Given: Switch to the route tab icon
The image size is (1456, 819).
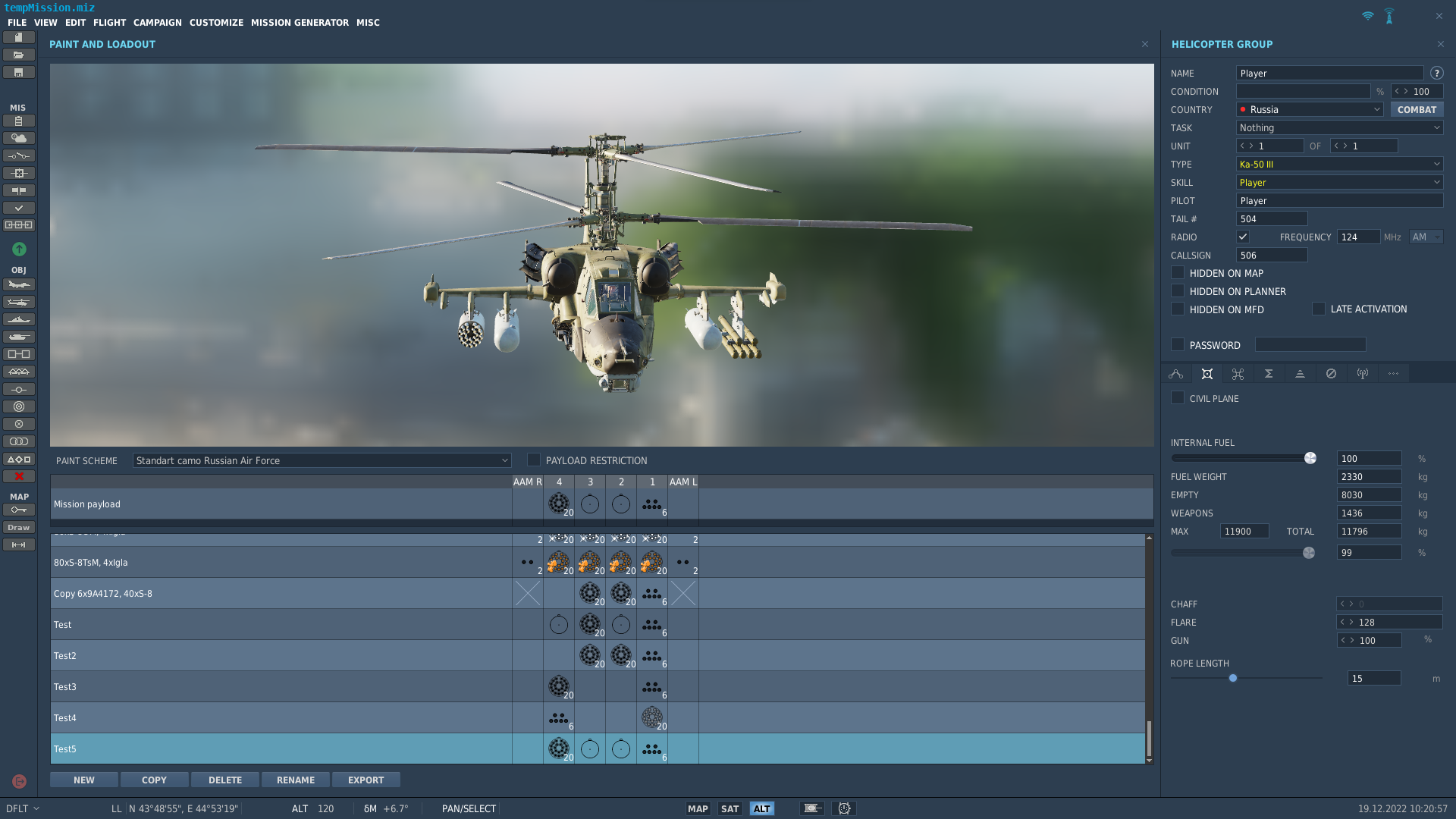Looking at the screenshot, I should coord(1176,374).
